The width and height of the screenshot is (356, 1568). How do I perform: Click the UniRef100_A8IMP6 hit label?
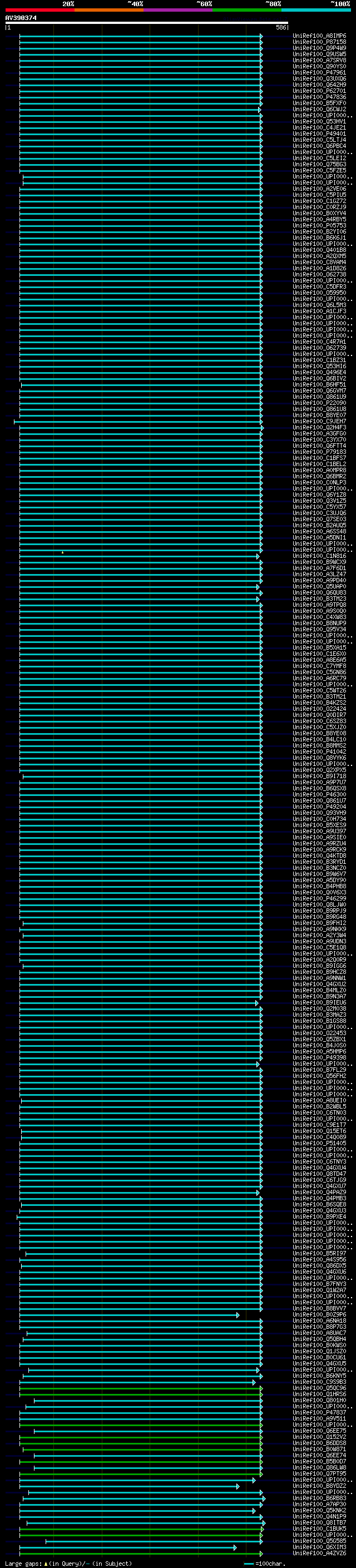coord(319,36)
